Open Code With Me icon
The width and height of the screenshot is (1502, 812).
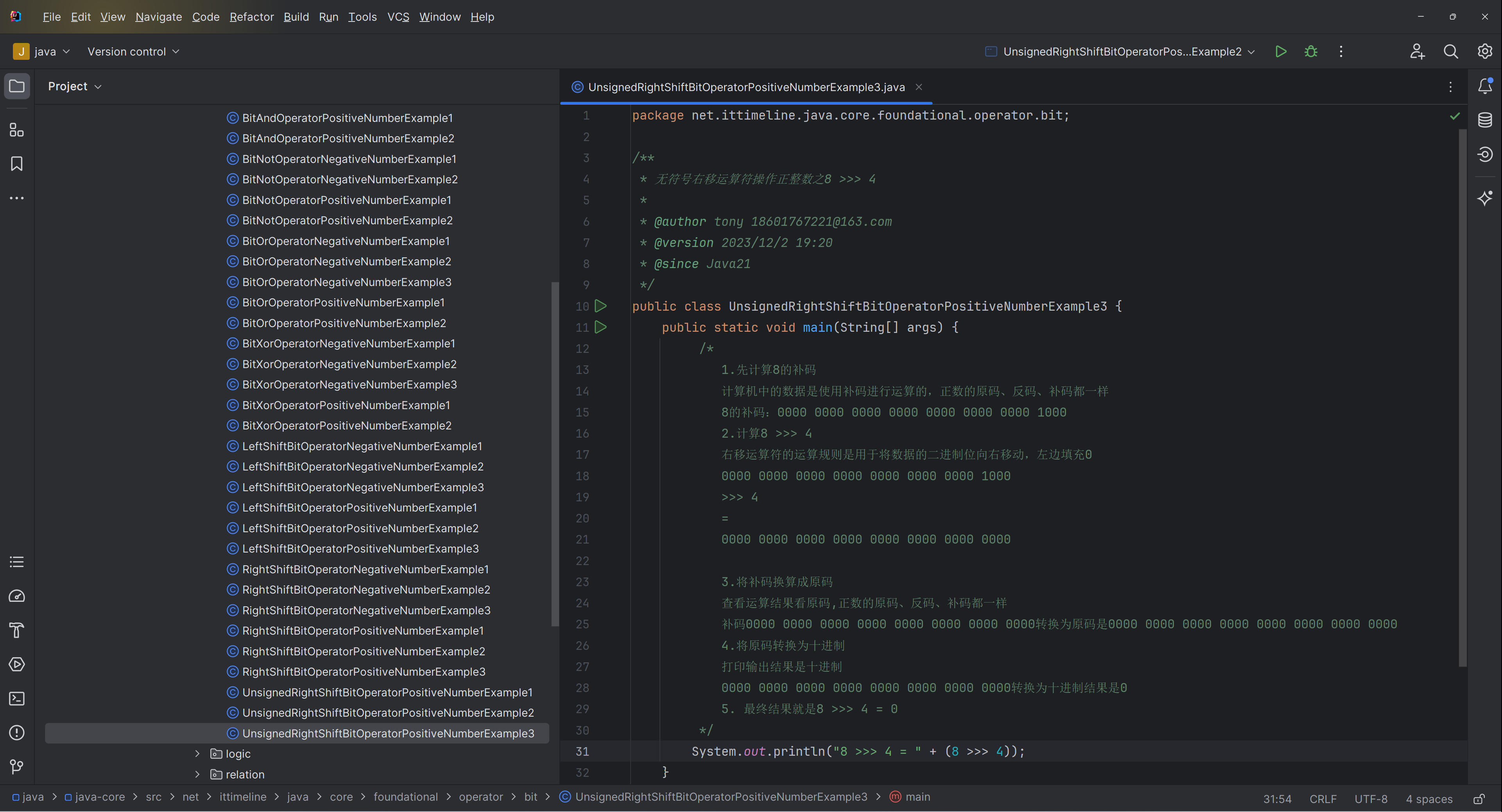point(1417,51)
